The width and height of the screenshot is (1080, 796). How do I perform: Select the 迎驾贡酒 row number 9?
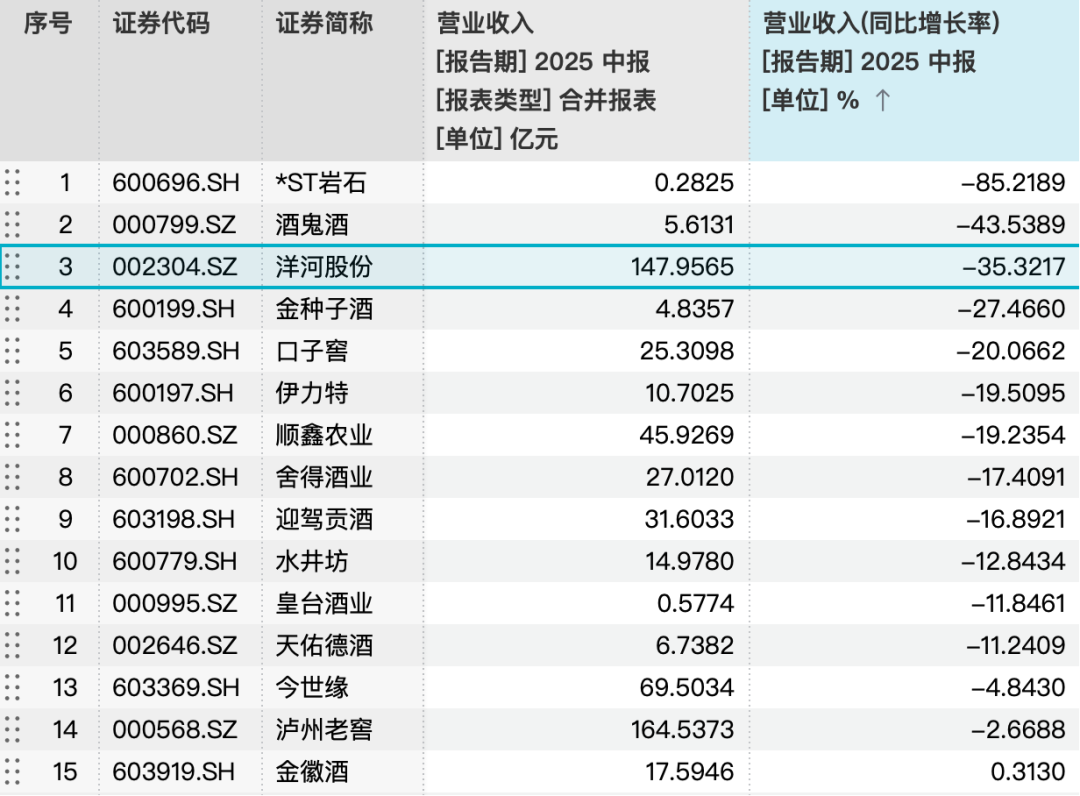[65, 519]
